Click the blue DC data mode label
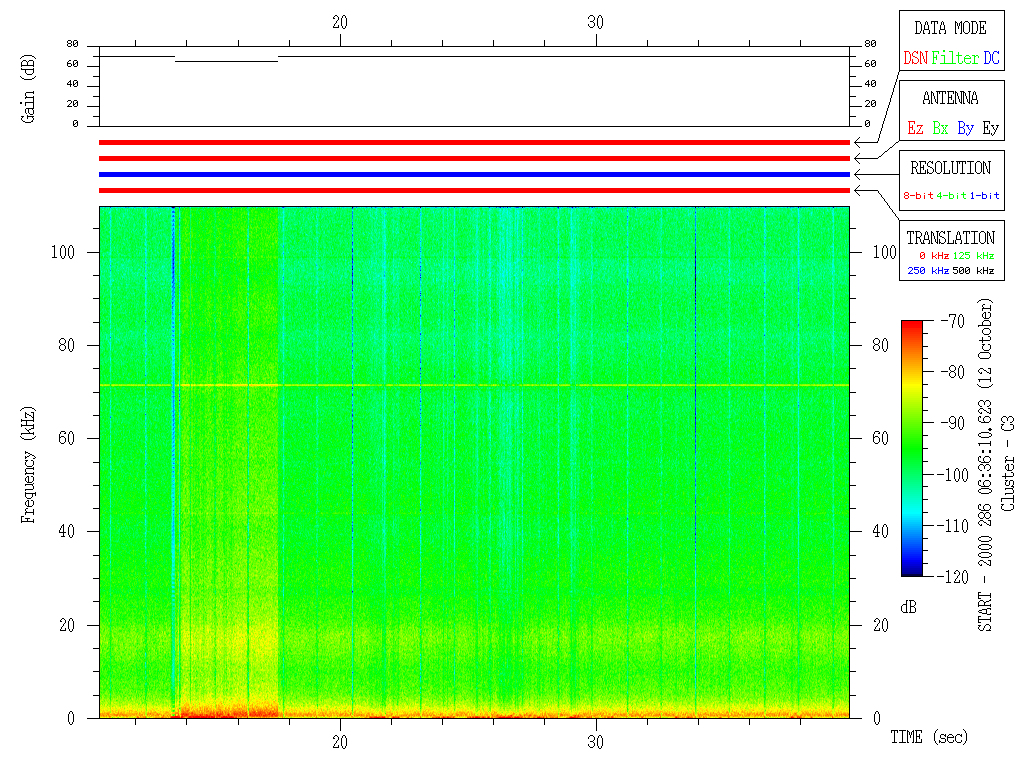This screenshot has height=768, width=1024. pyautogui.click(x=991, y=59)
